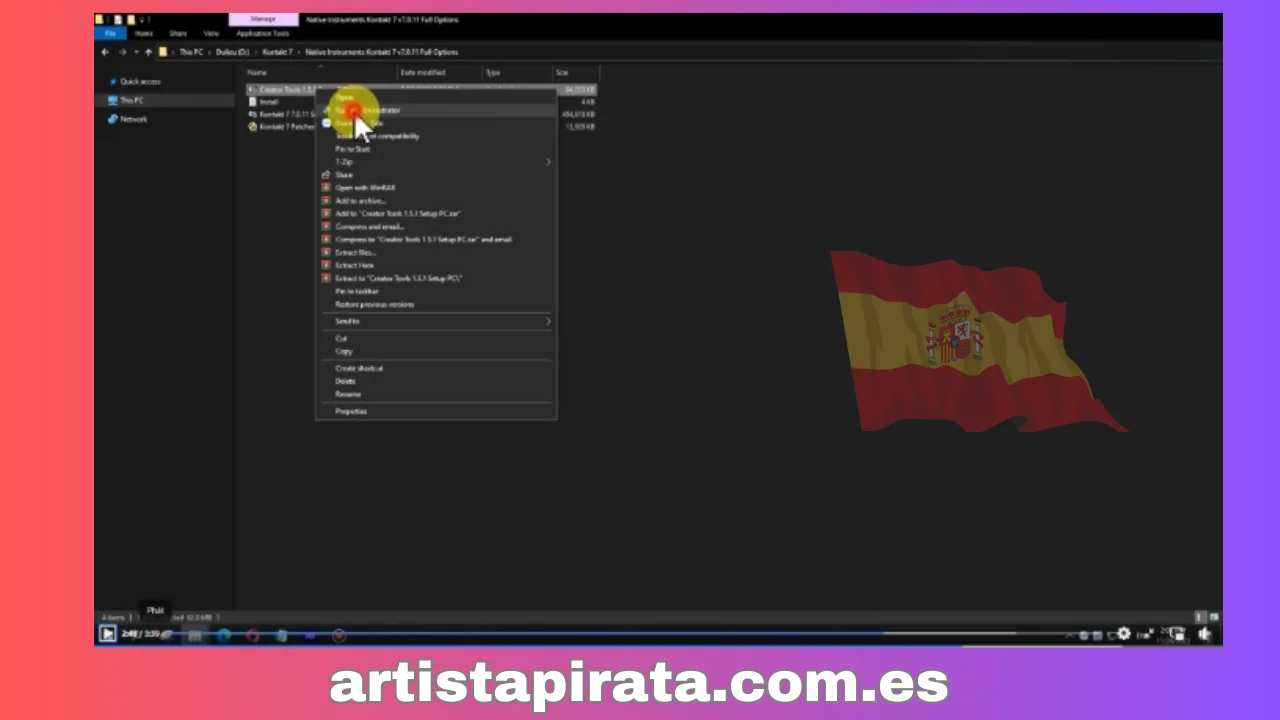Expand the Send to submenu
1280x720 pixels.
pos(436,322)
